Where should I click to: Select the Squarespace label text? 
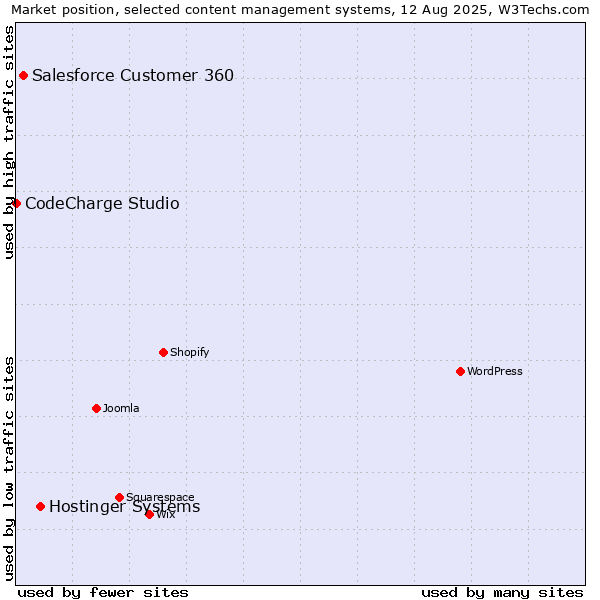point(160,497)
